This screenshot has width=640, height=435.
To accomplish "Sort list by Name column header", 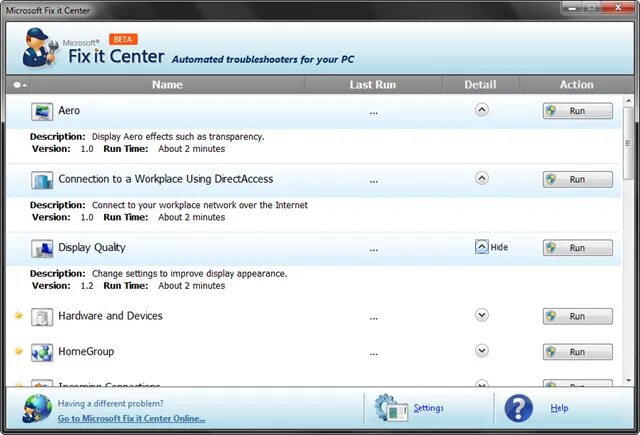I will pyautogui.click(x=167, y=85).
